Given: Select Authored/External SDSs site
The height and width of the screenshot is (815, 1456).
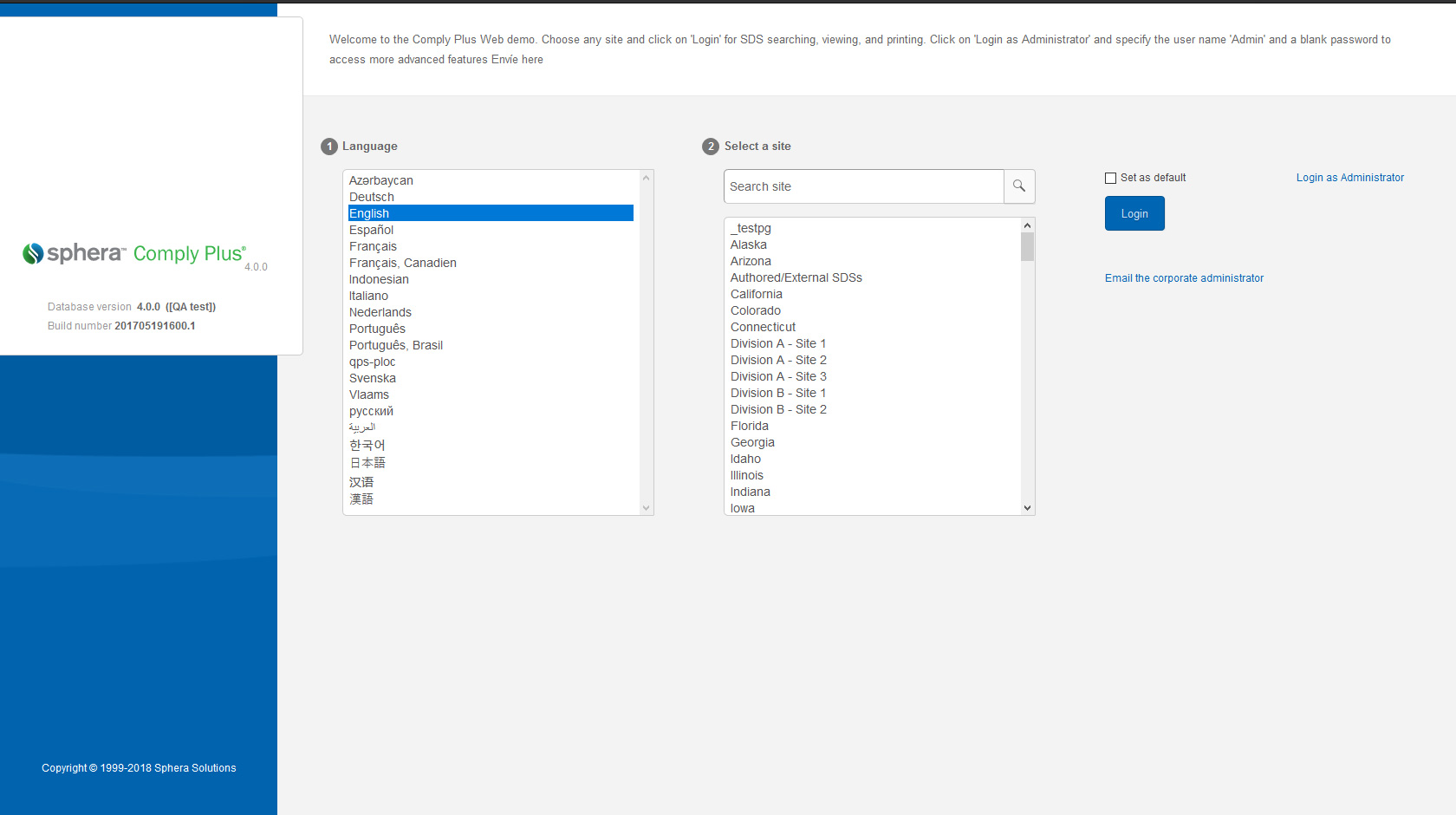Looking at the screenshot, I should tap(874, 277).
